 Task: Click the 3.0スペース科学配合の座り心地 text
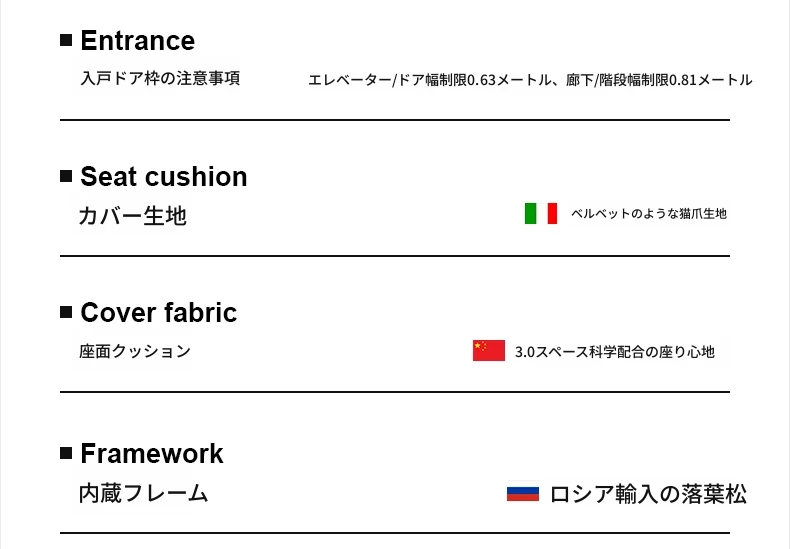[615, 352]
